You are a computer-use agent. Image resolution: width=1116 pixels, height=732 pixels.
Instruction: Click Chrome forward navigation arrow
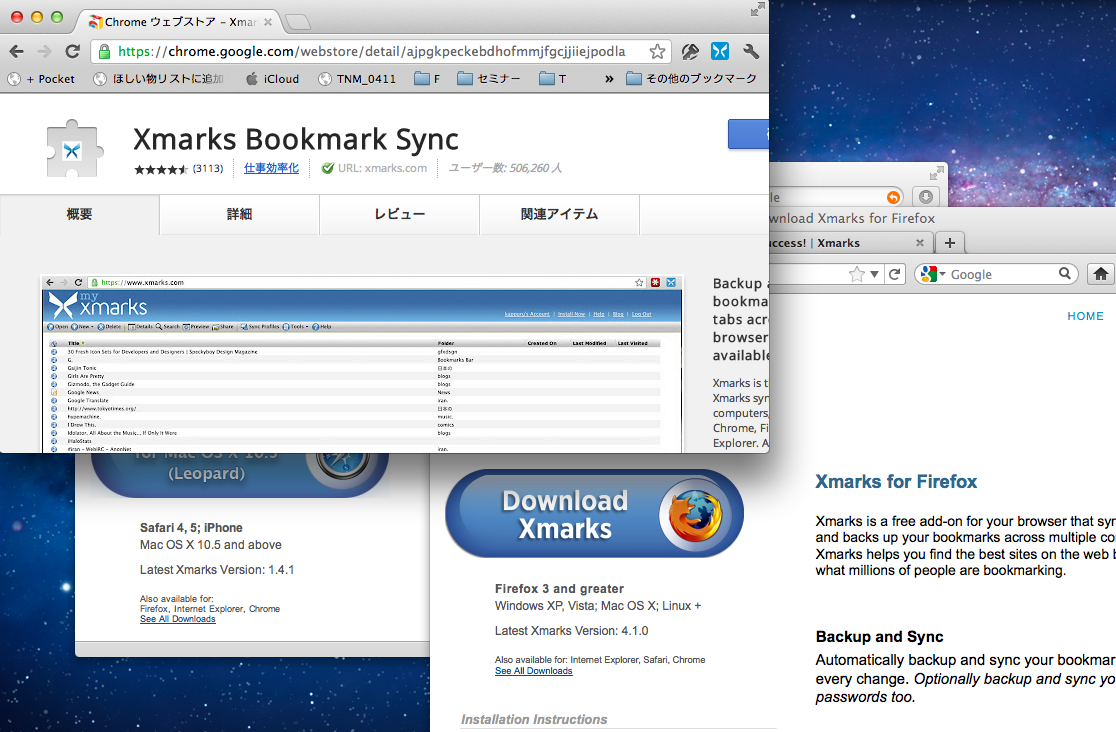[x=44, y=51]
